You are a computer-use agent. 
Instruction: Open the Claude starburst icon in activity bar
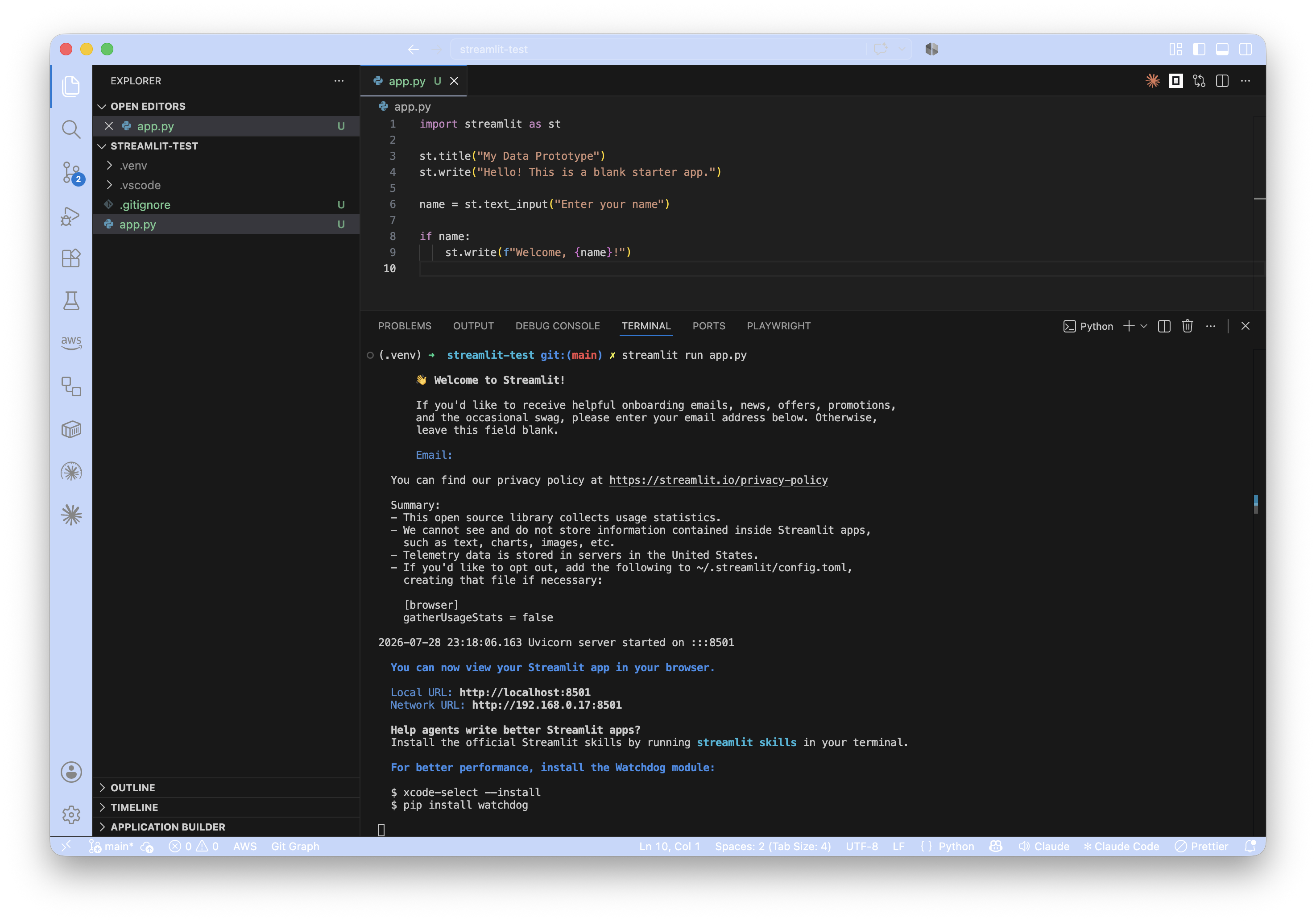(x=71, y=515)
